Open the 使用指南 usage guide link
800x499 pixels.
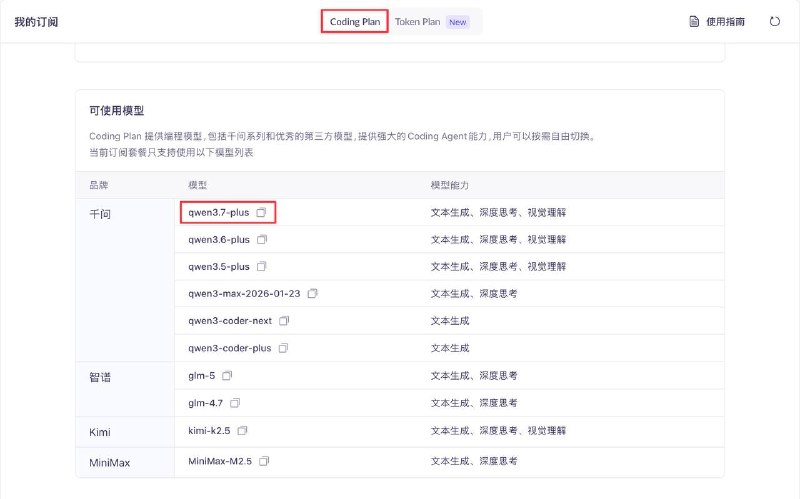pyautogui.click(x=725, y=21)
